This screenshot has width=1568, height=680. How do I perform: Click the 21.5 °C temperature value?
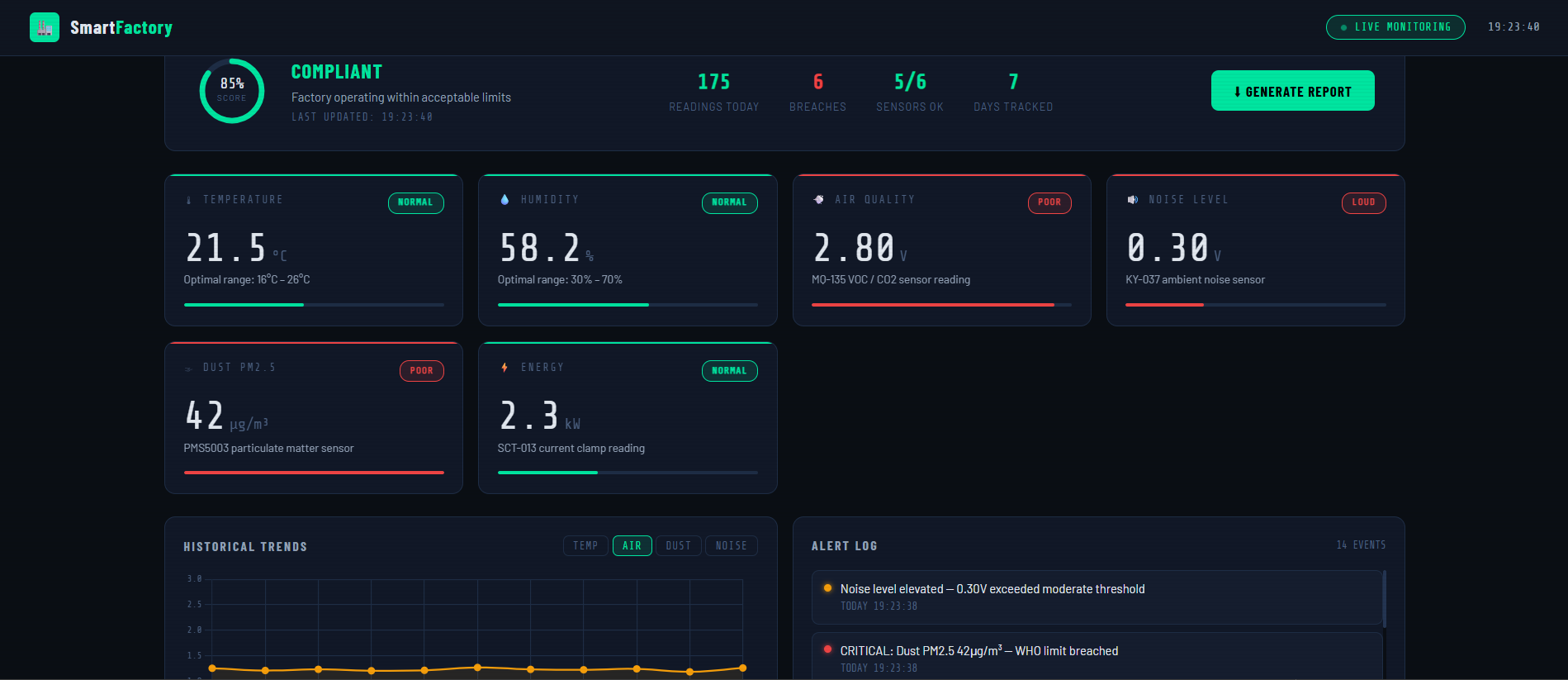point(236,248)
